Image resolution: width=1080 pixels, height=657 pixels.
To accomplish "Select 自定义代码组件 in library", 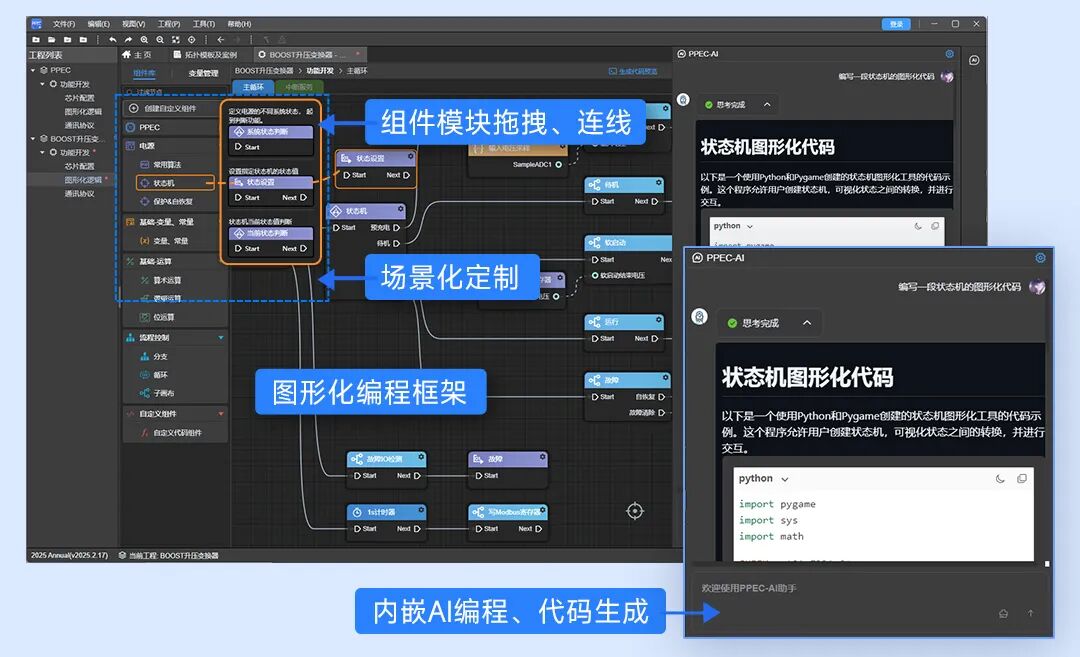I will [x=171, y=432].
